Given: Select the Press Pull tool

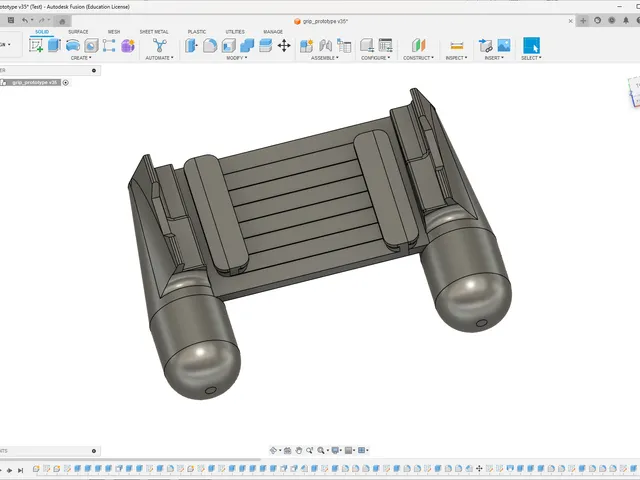Looking at the screenshot, I should (191, 45).
